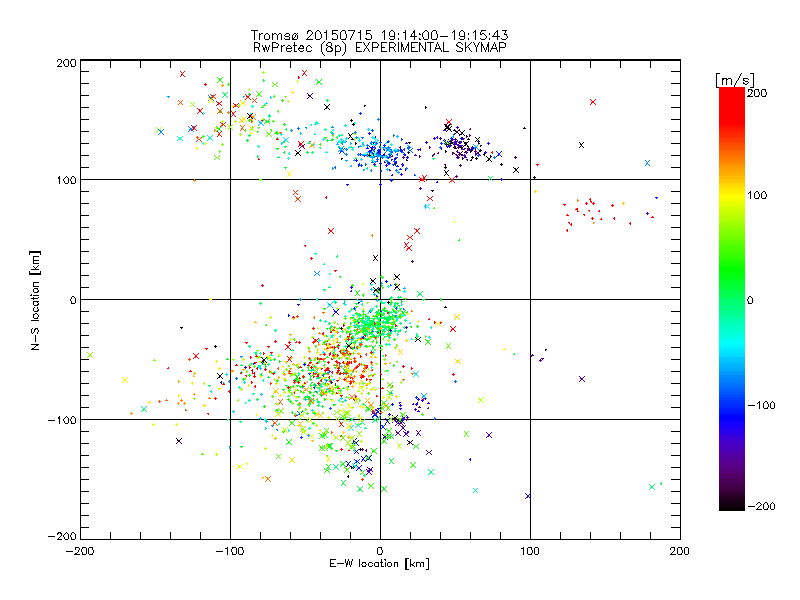This screenshot has width=800, height=600.
Task: Click the subtitle 'RwPretec (8p) EXPERIMENTAL SKYMAP'
Action: point(380,48)
